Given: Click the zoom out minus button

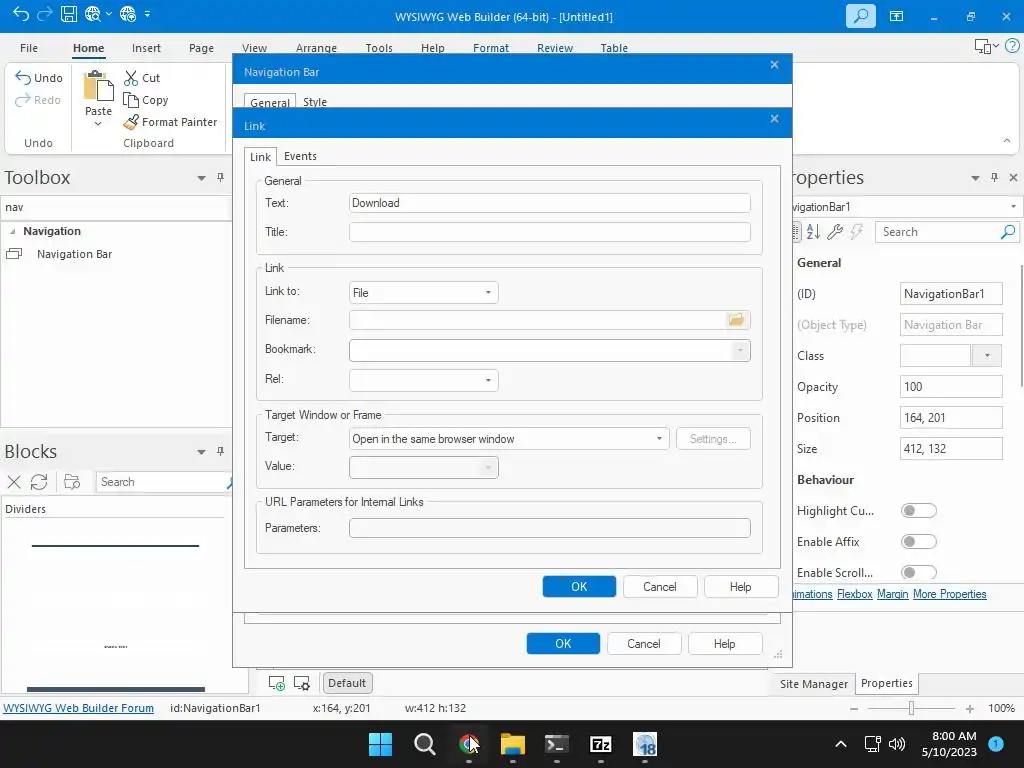Looking at the screenshot, I should 854,708.
